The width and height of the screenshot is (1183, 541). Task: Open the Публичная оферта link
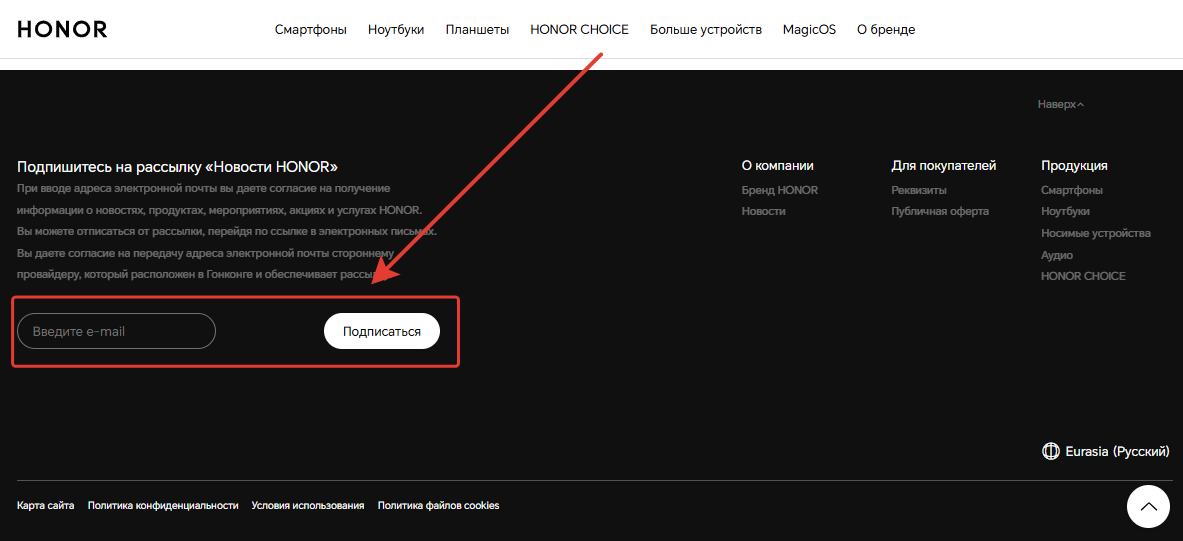(x=940, y=211)
